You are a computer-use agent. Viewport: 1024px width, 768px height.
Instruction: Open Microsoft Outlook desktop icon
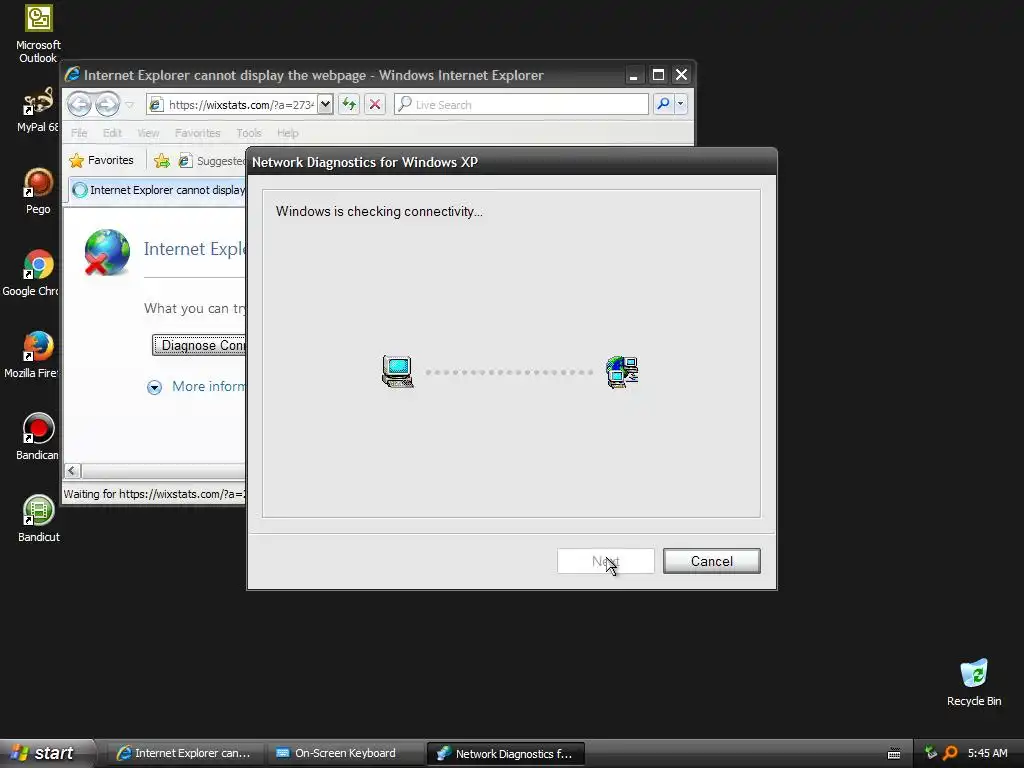click(x=38, y=34)
